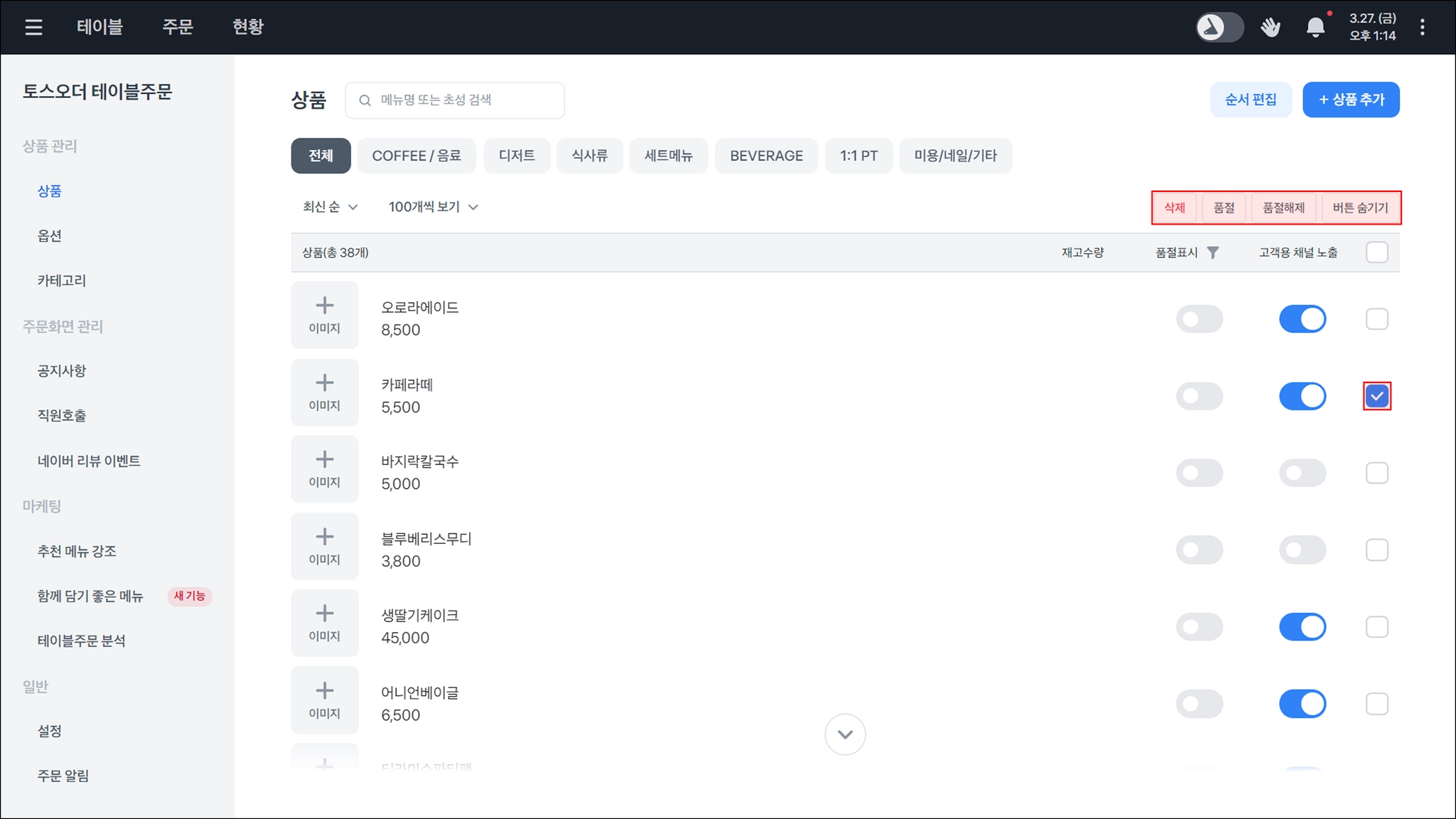The image size is (1456, 819).
Task: Click the notification bell icon
Action: pyautogui.click(x=1315, y=27)
